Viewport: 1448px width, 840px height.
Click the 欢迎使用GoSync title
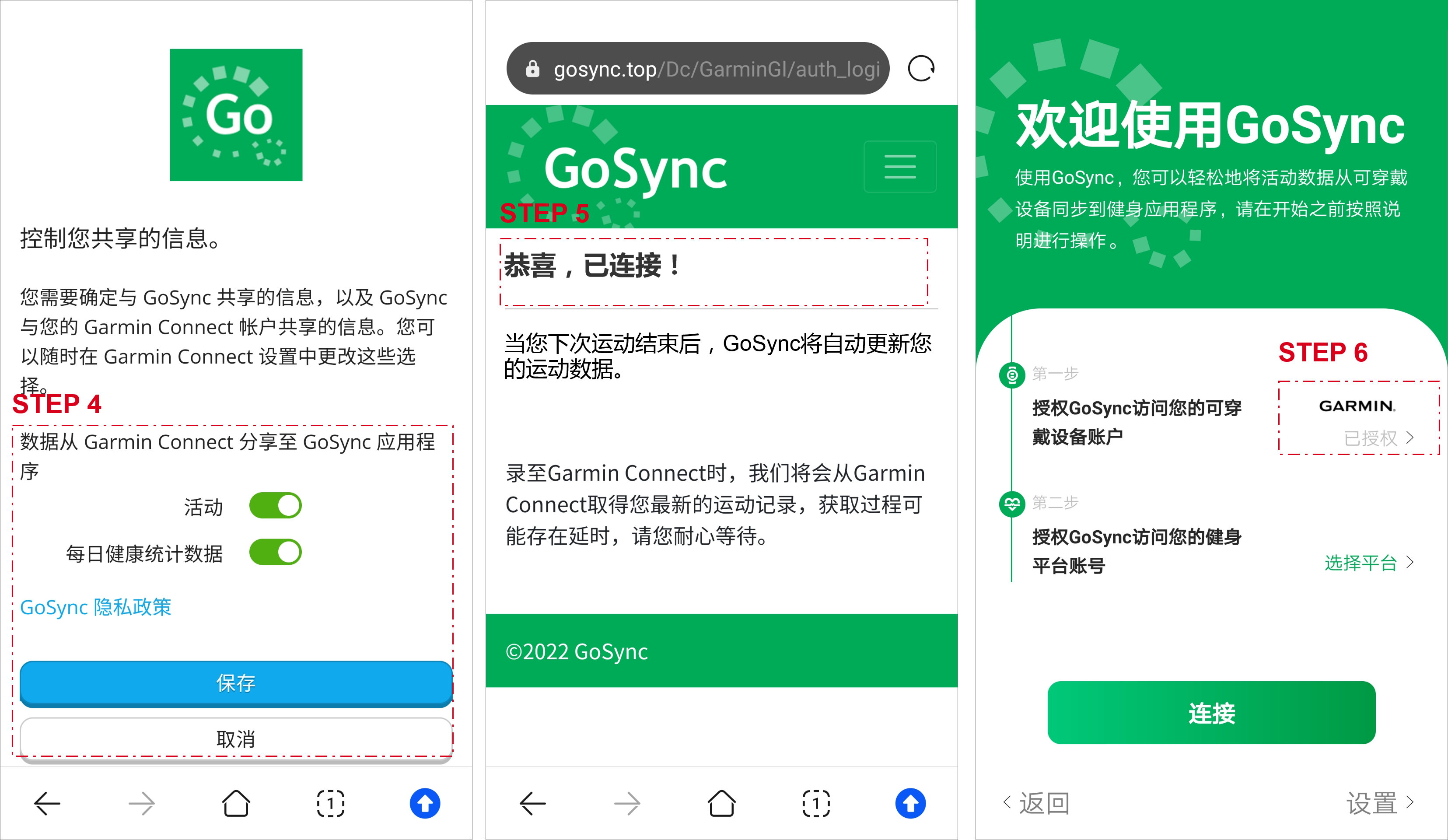click(x=1210, y=125)
